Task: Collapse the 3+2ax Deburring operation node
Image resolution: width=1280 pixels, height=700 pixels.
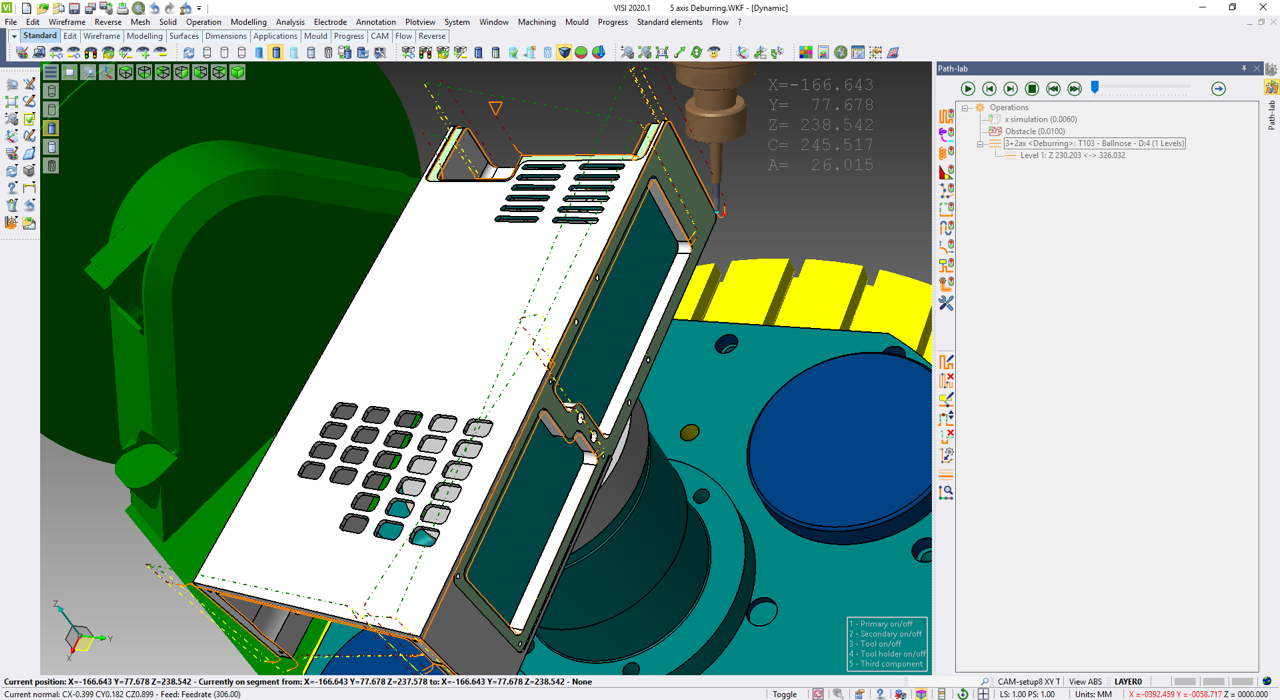Action: click(x=981, y=144)
